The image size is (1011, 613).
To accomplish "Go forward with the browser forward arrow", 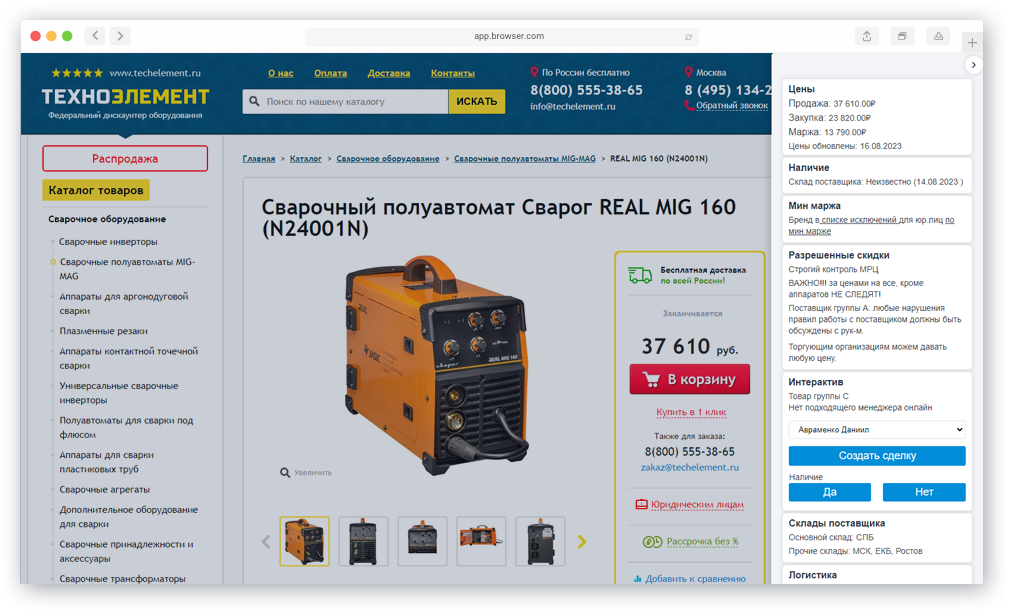I will [x=120, y=35].
